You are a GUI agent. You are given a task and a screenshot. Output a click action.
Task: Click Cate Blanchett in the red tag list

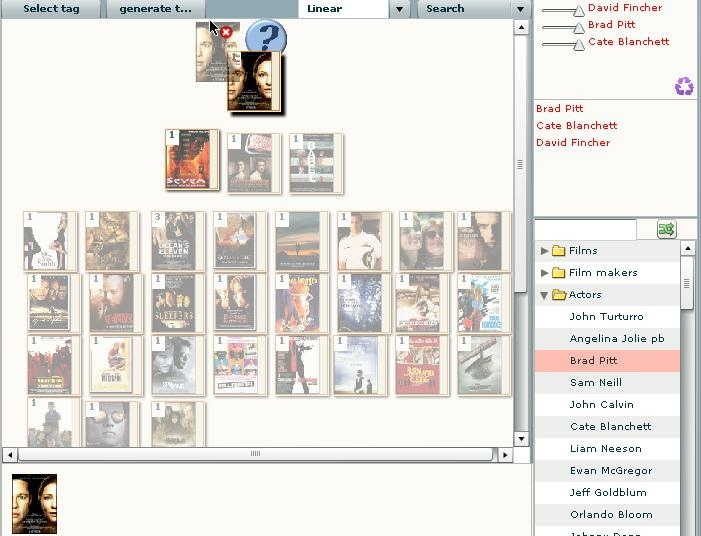click(x=577, y=126)
